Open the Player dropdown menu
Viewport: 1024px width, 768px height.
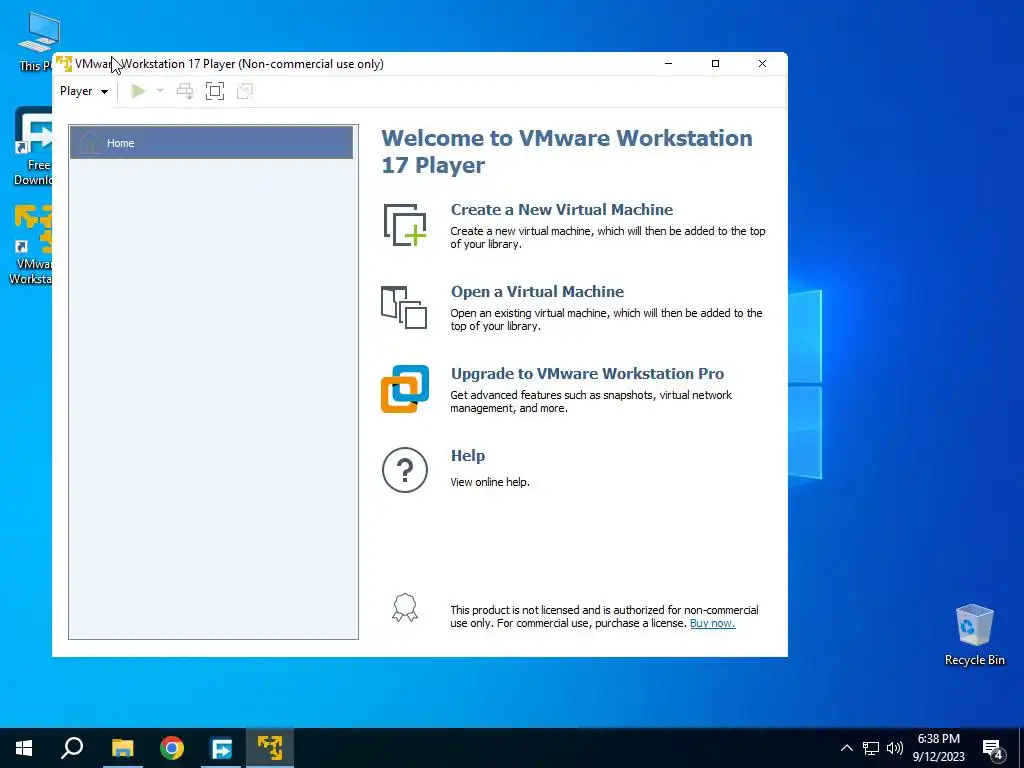coord(84,91)
